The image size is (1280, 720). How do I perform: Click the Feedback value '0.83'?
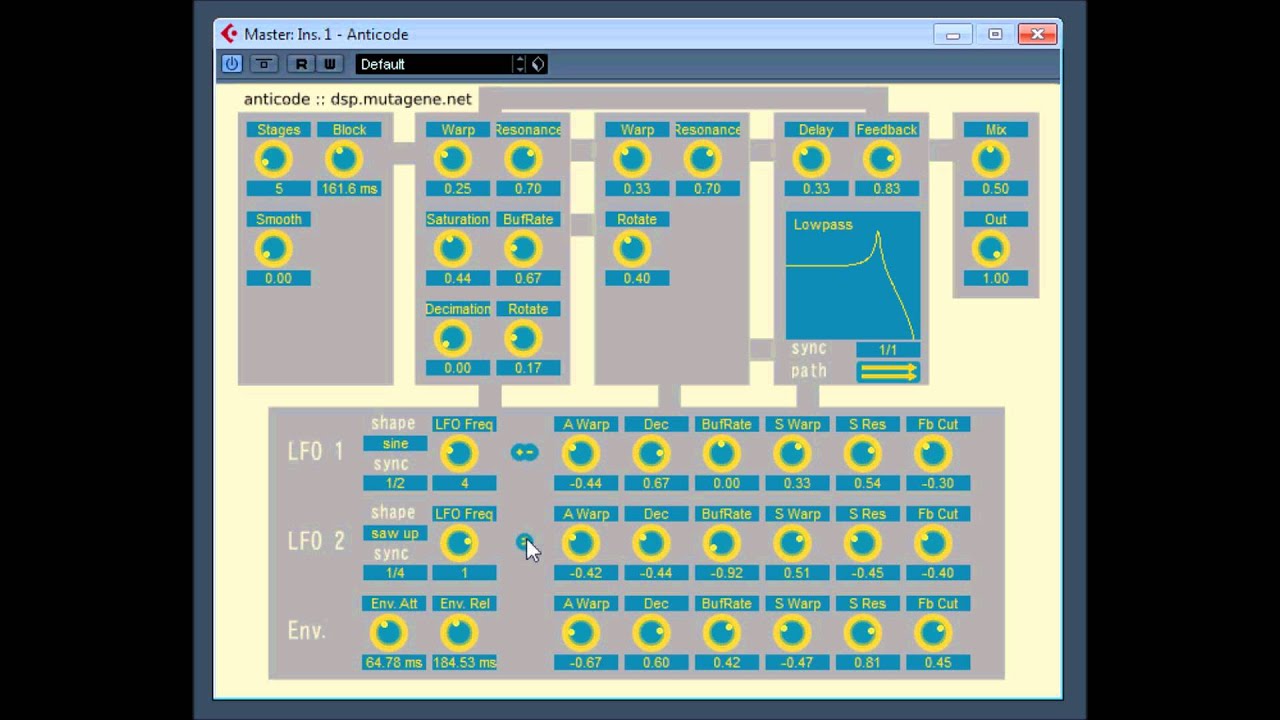pos(886,189)
